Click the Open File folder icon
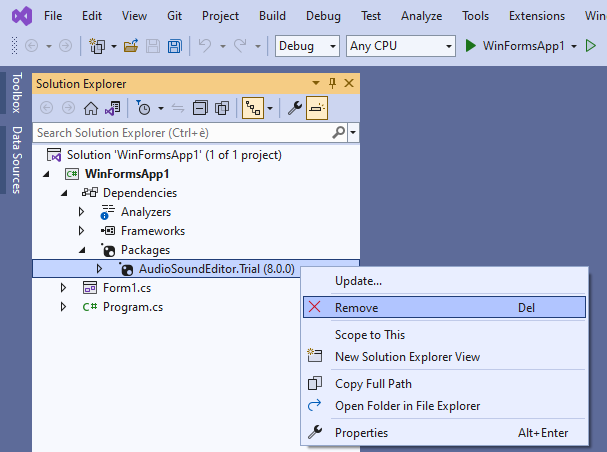607x452 pixels. pyautogui.click(x=131, y=46)
